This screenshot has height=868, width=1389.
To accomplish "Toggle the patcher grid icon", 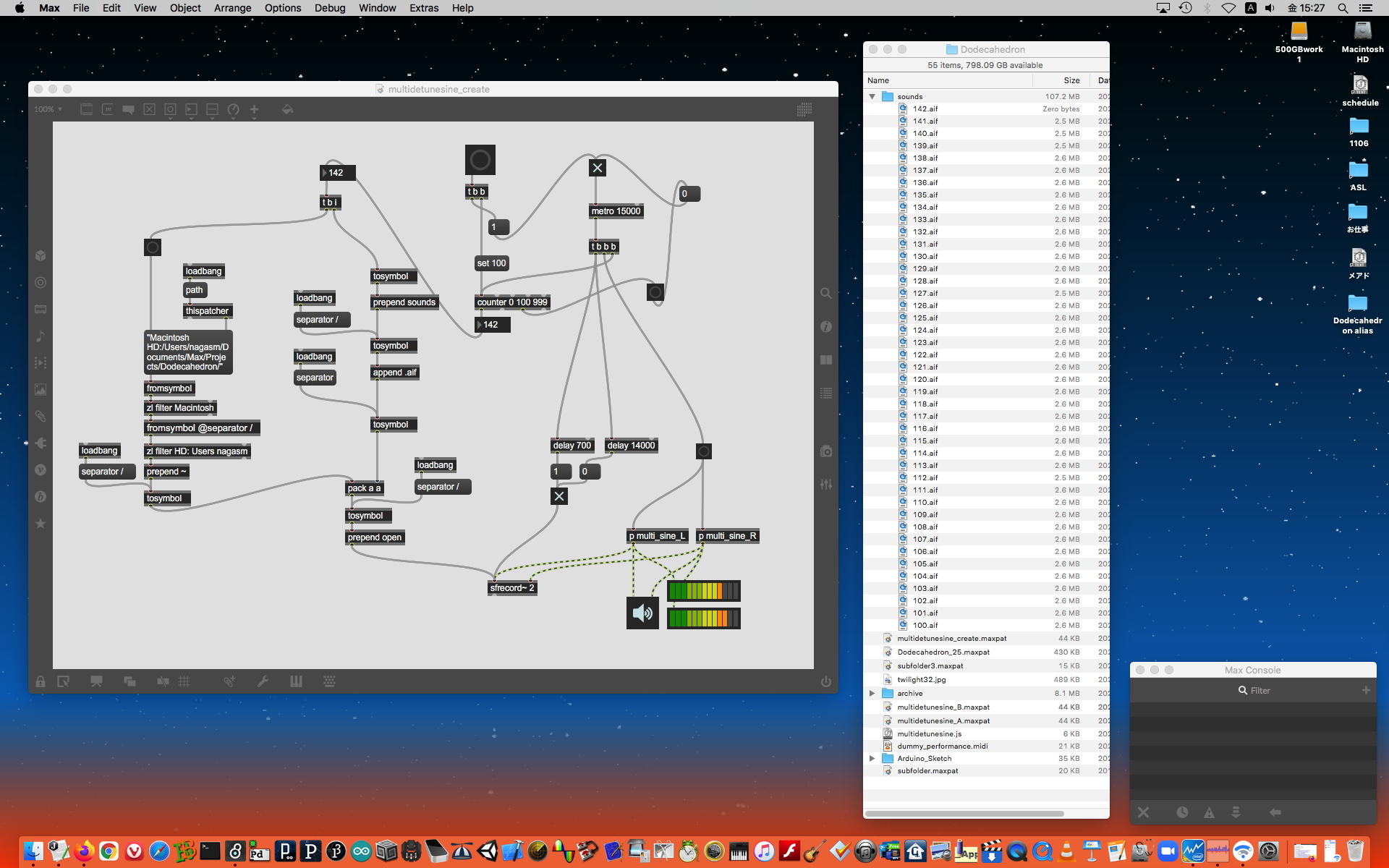I will pyautogui.click(x=184, y=681).
